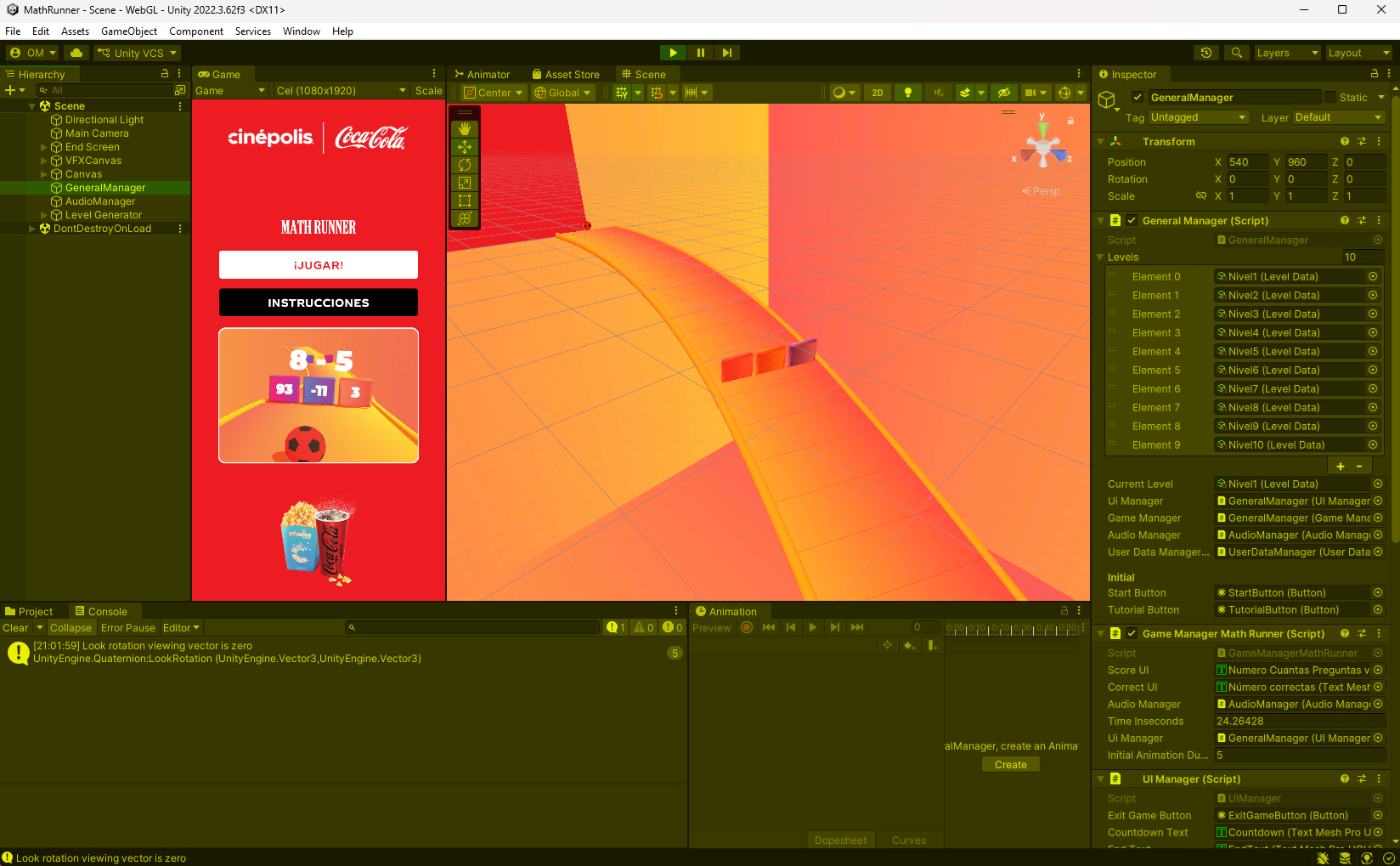Open the Tag Untagged dropdown

(1198, 117)
